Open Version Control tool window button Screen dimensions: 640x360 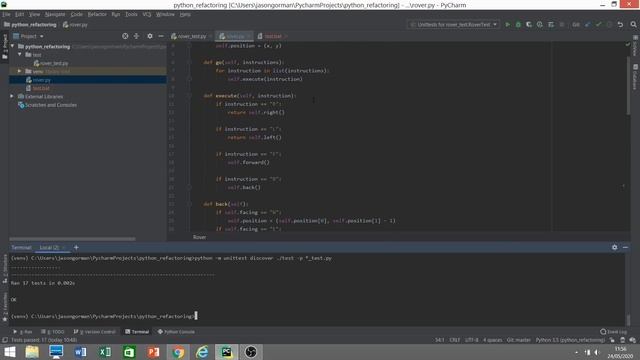tap(95, 332)
